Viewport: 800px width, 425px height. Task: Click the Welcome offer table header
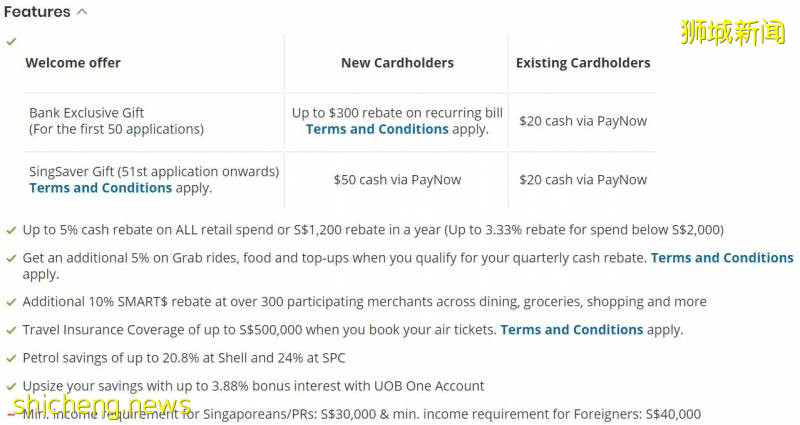73,63
